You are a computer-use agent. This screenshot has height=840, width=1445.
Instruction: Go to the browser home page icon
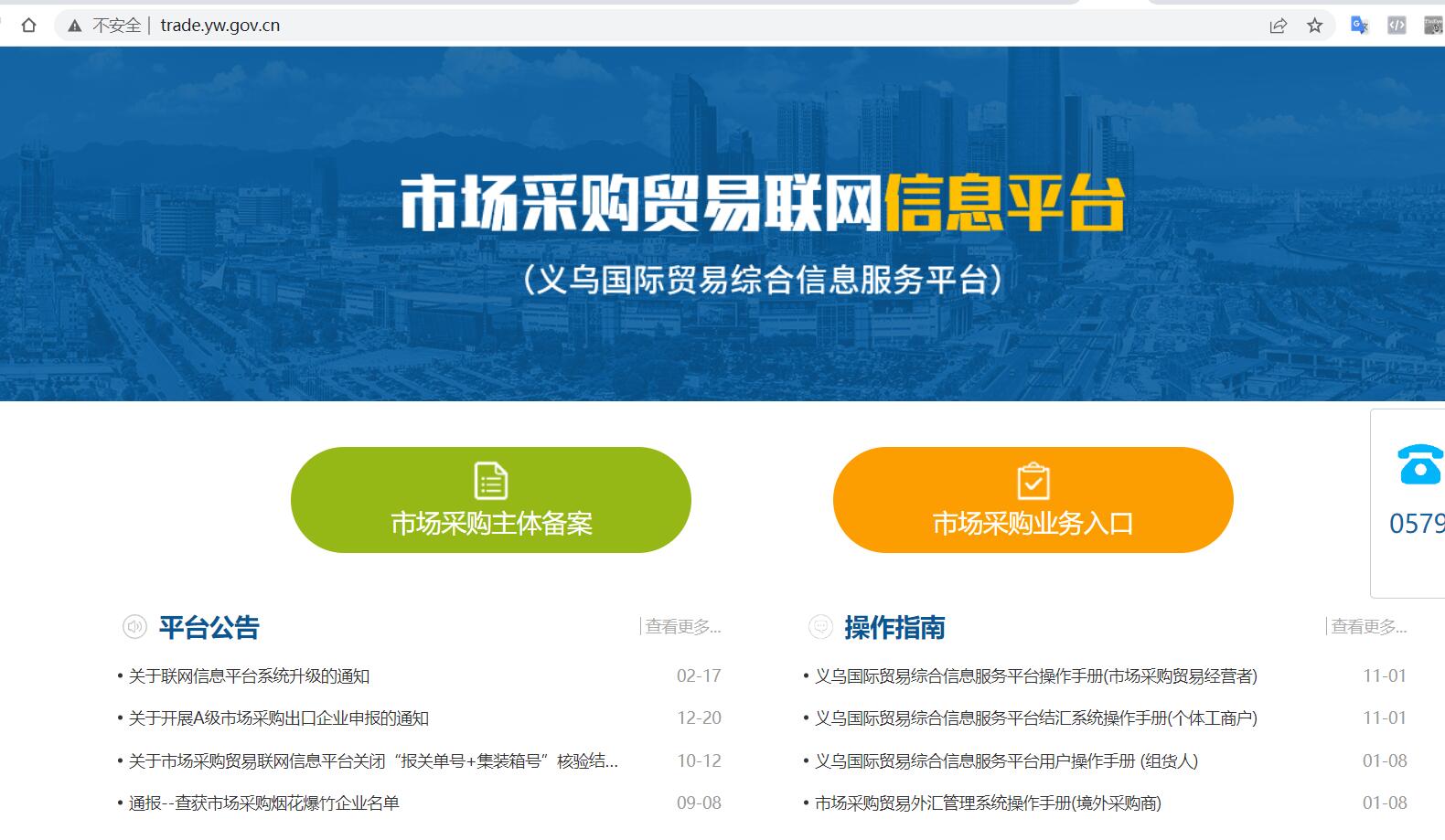point(29,26)
